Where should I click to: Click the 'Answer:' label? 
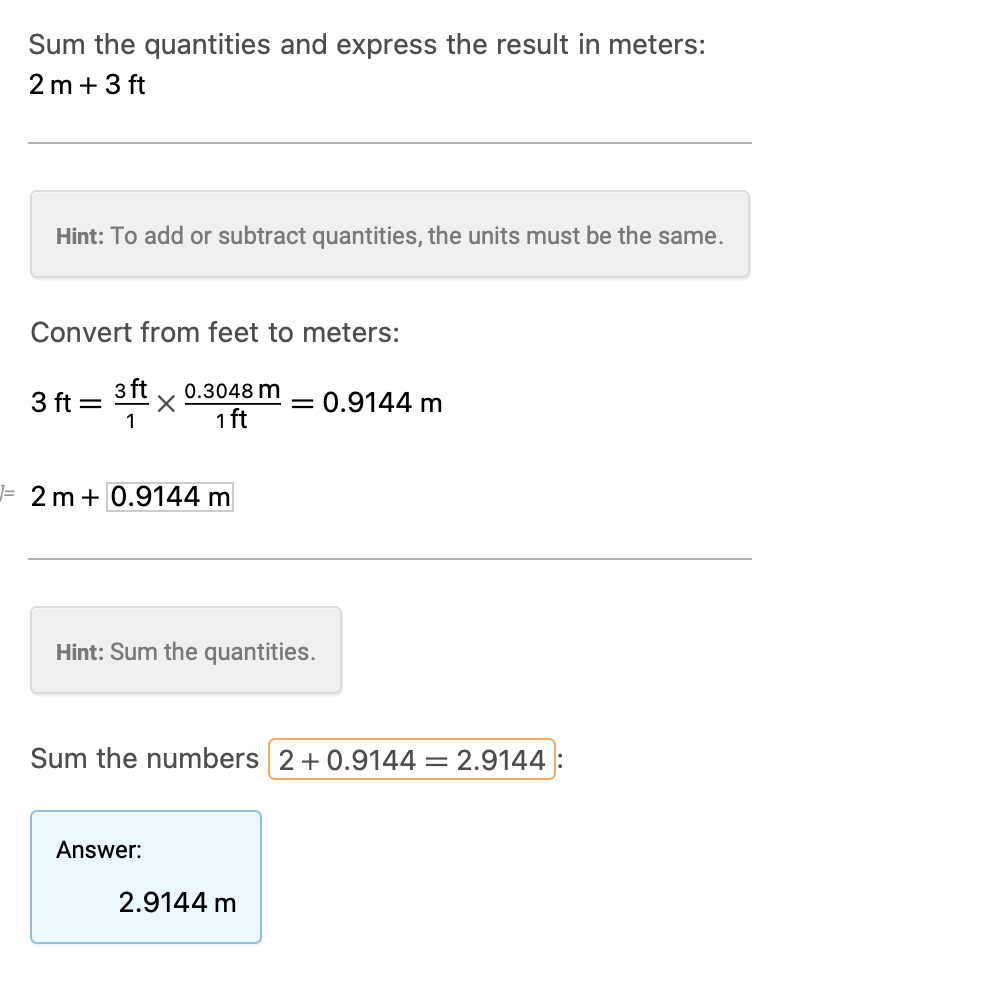click(99, 850)
